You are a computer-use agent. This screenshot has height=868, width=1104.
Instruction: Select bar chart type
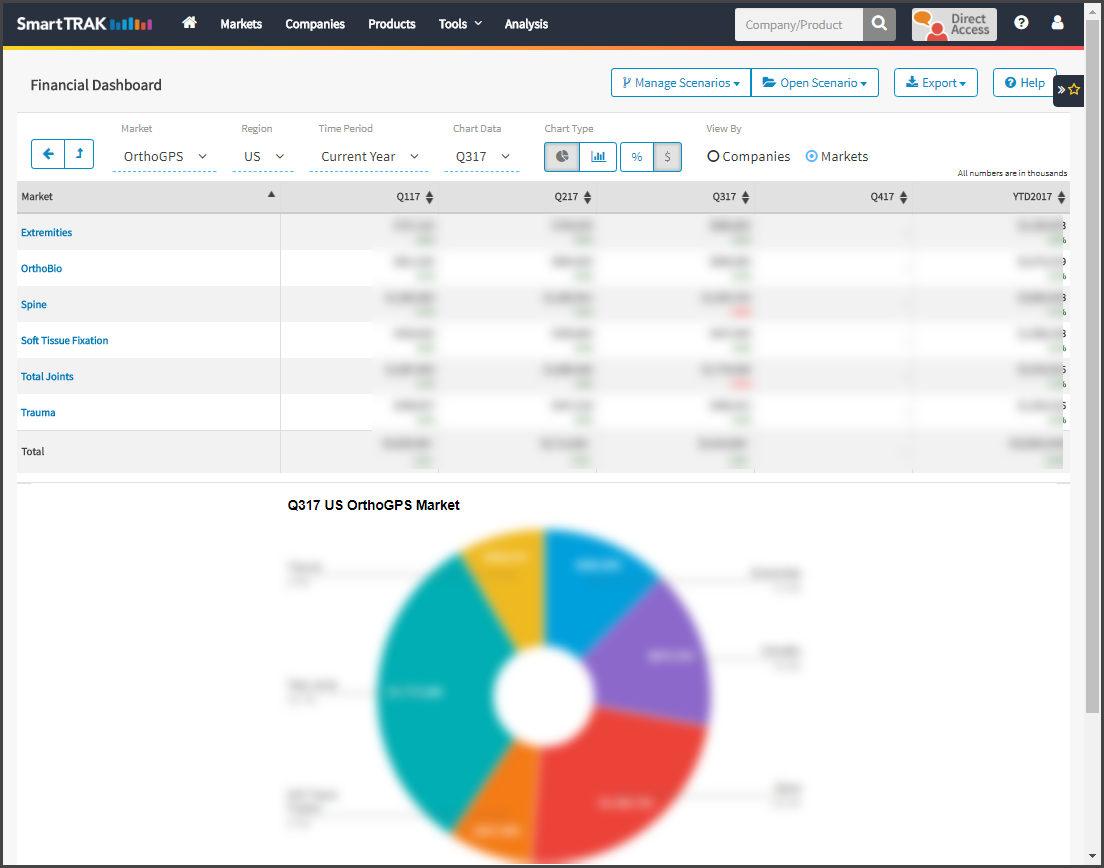point(598,156)
